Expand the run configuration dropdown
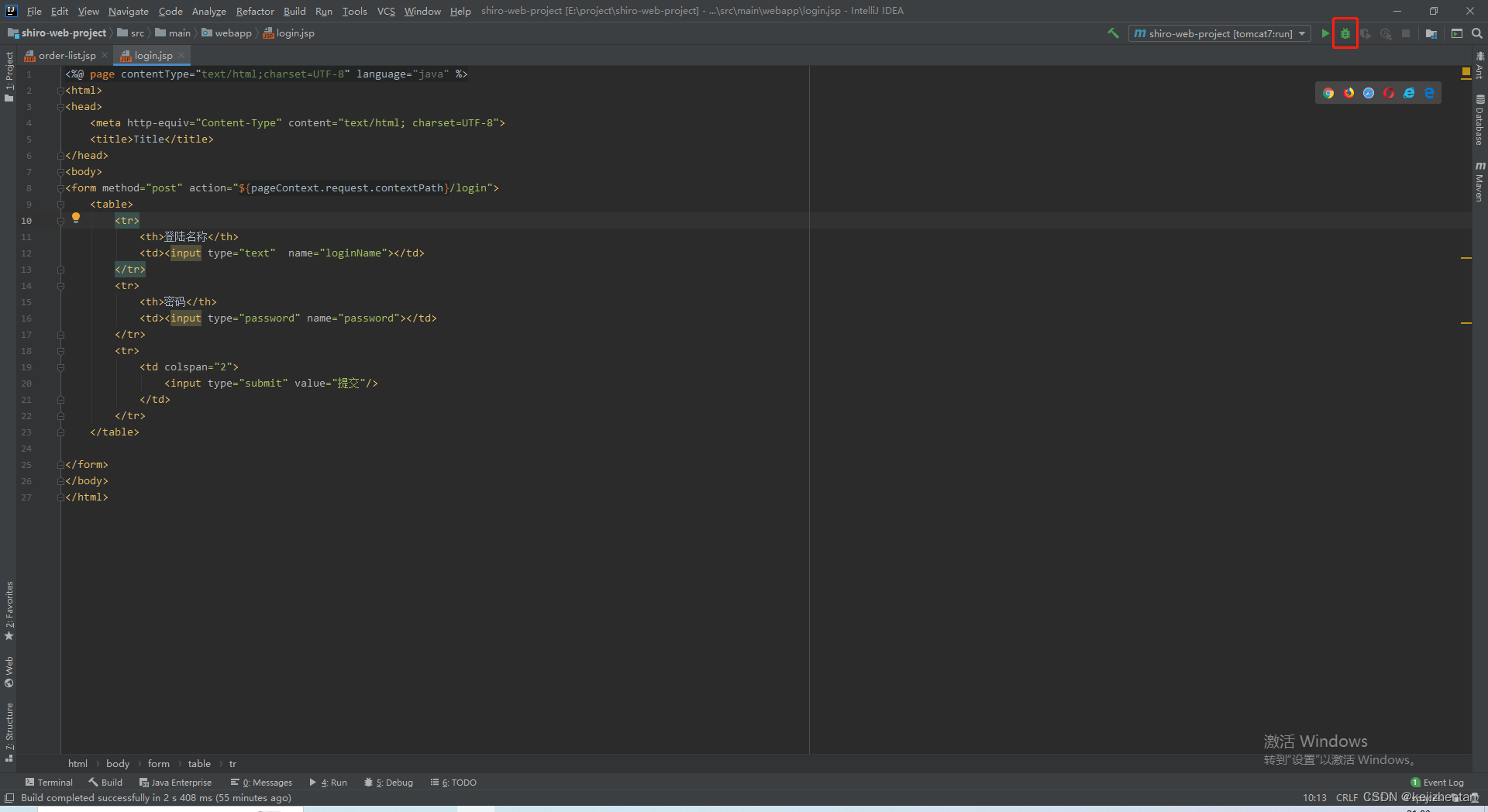Image resolution: width=1488 pixels, height=812 pixels. click(x=1302, y=33)
